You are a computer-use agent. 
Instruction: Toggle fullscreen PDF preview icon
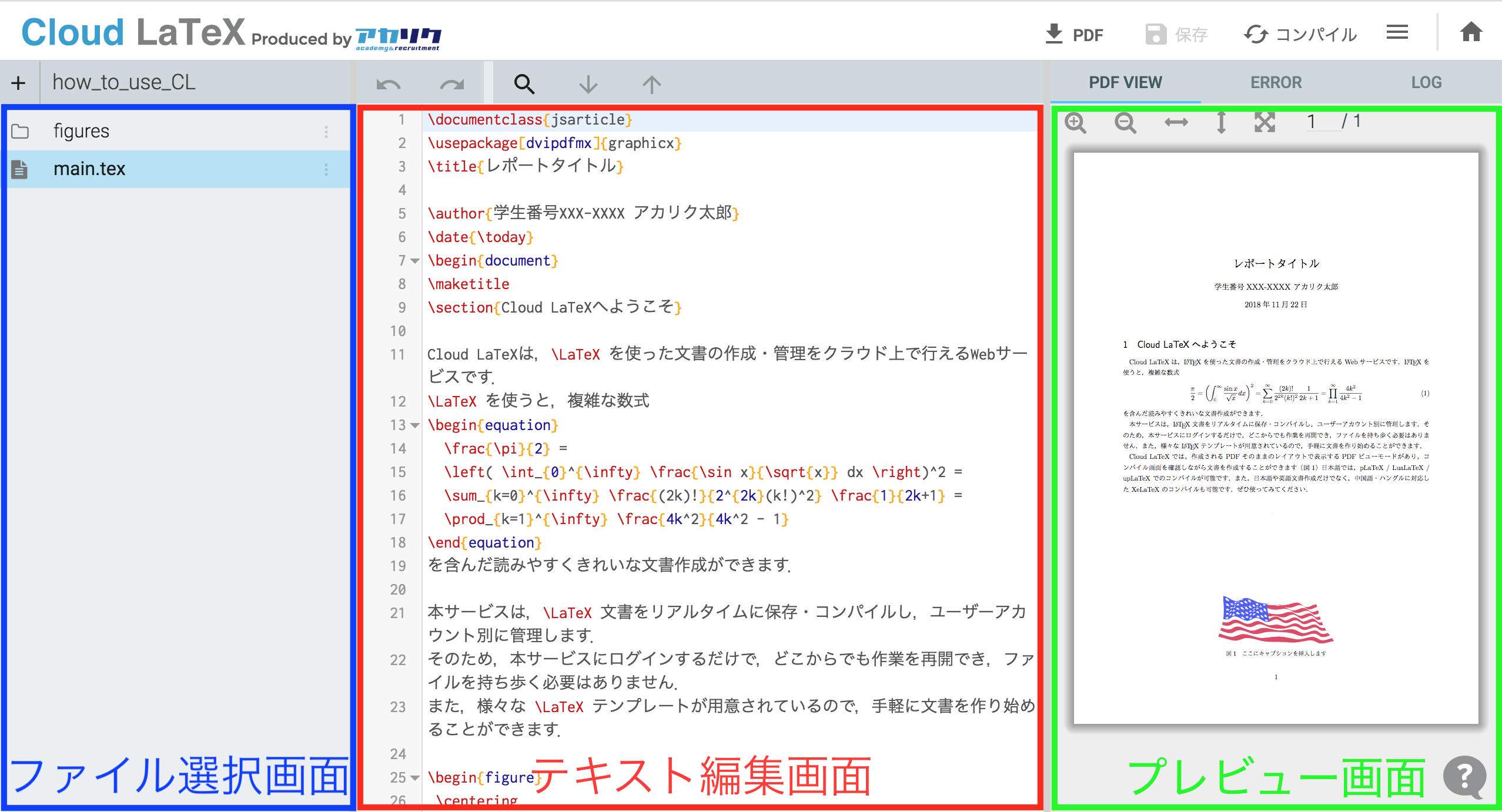(1265, 122)
